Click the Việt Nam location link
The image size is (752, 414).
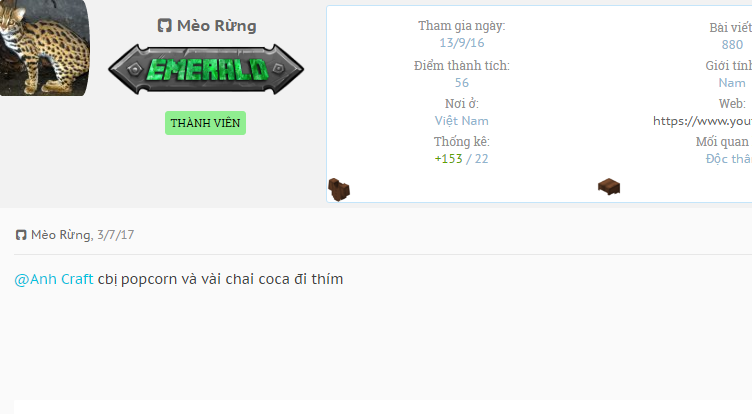click(x=461, y=121)
